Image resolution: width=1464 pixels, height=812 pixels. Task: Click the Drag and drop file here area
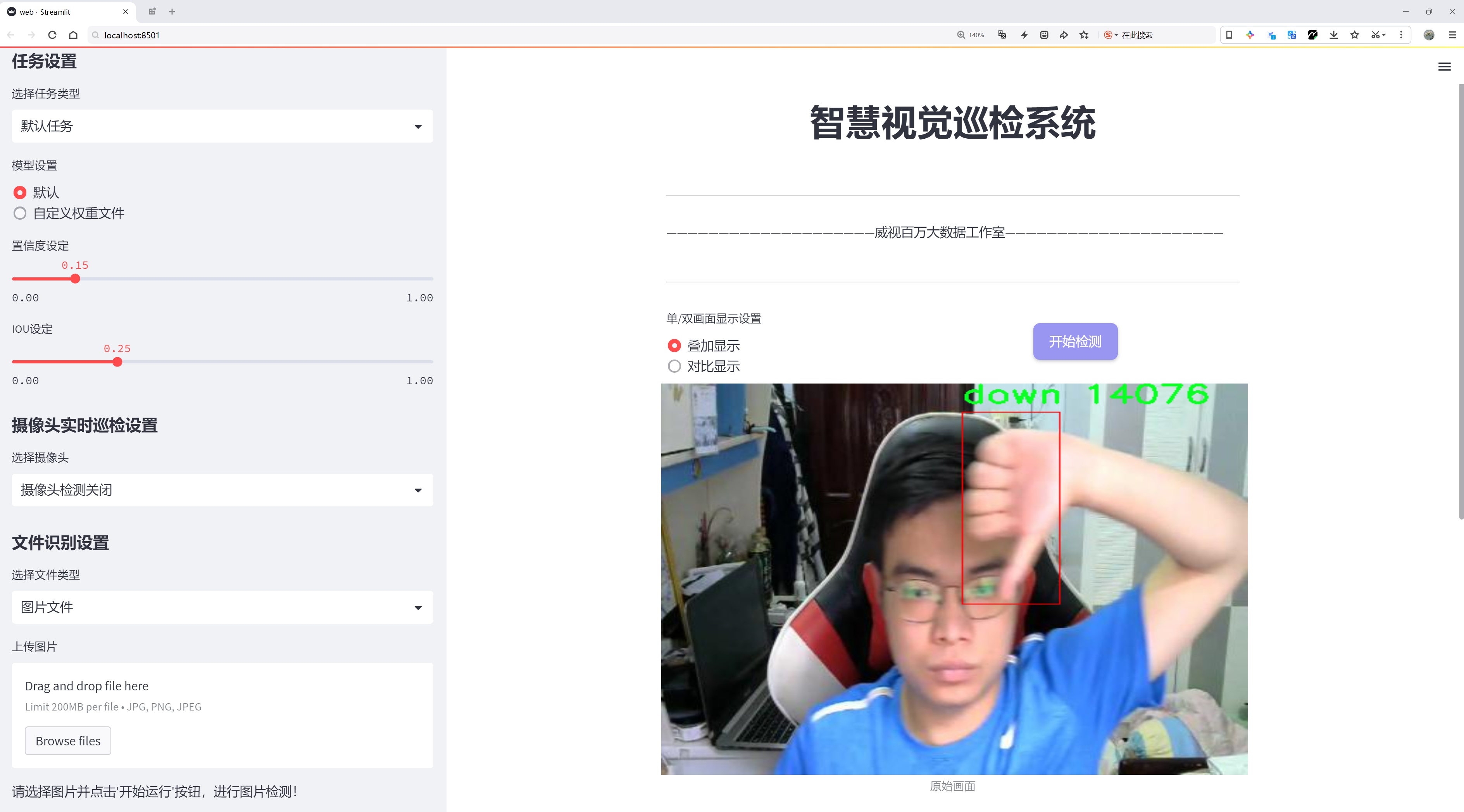pyautogui.click(x=222, y=716)
